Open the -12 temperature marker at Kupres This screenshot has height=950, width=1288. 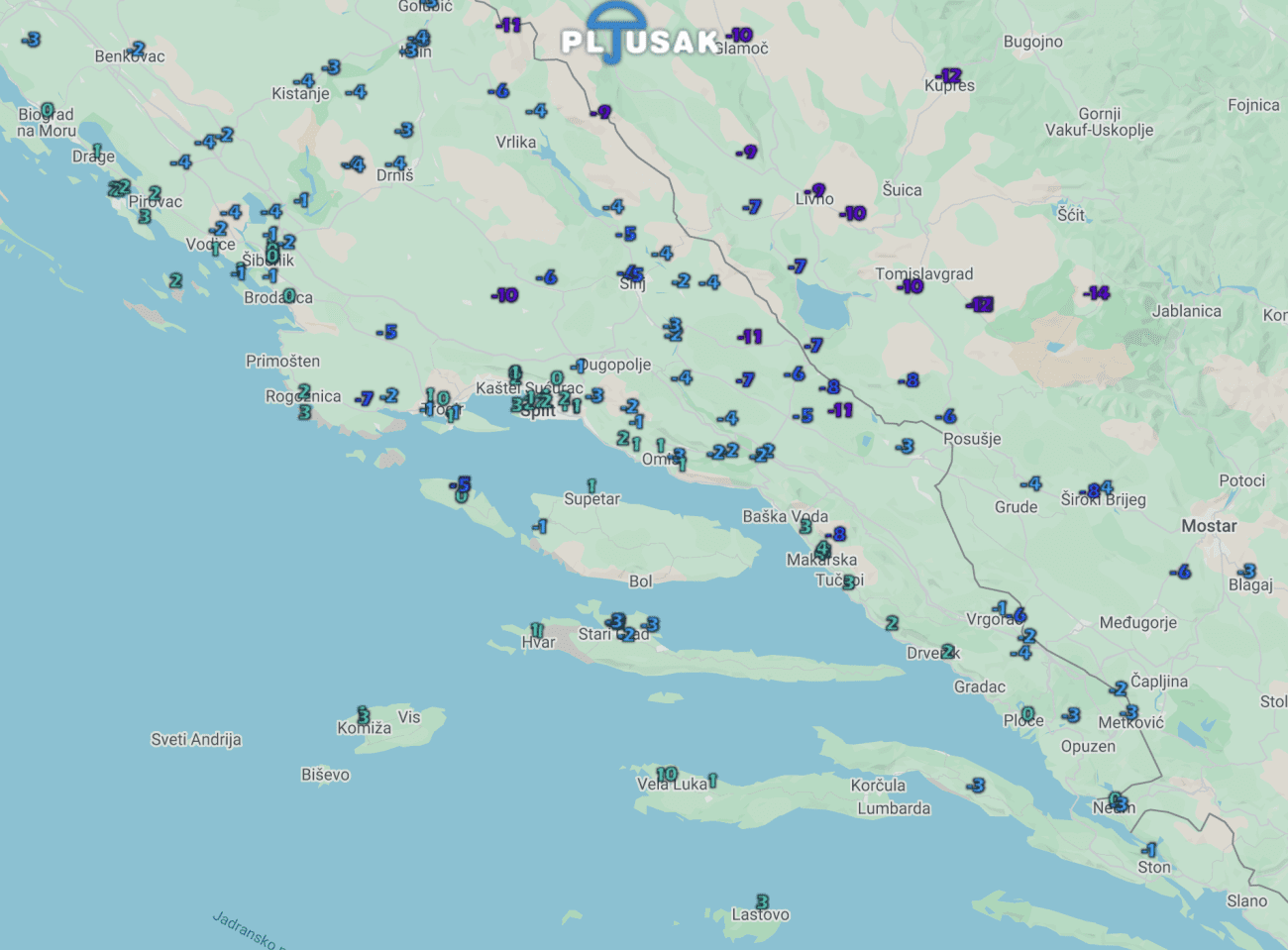(x=948, y=75)
